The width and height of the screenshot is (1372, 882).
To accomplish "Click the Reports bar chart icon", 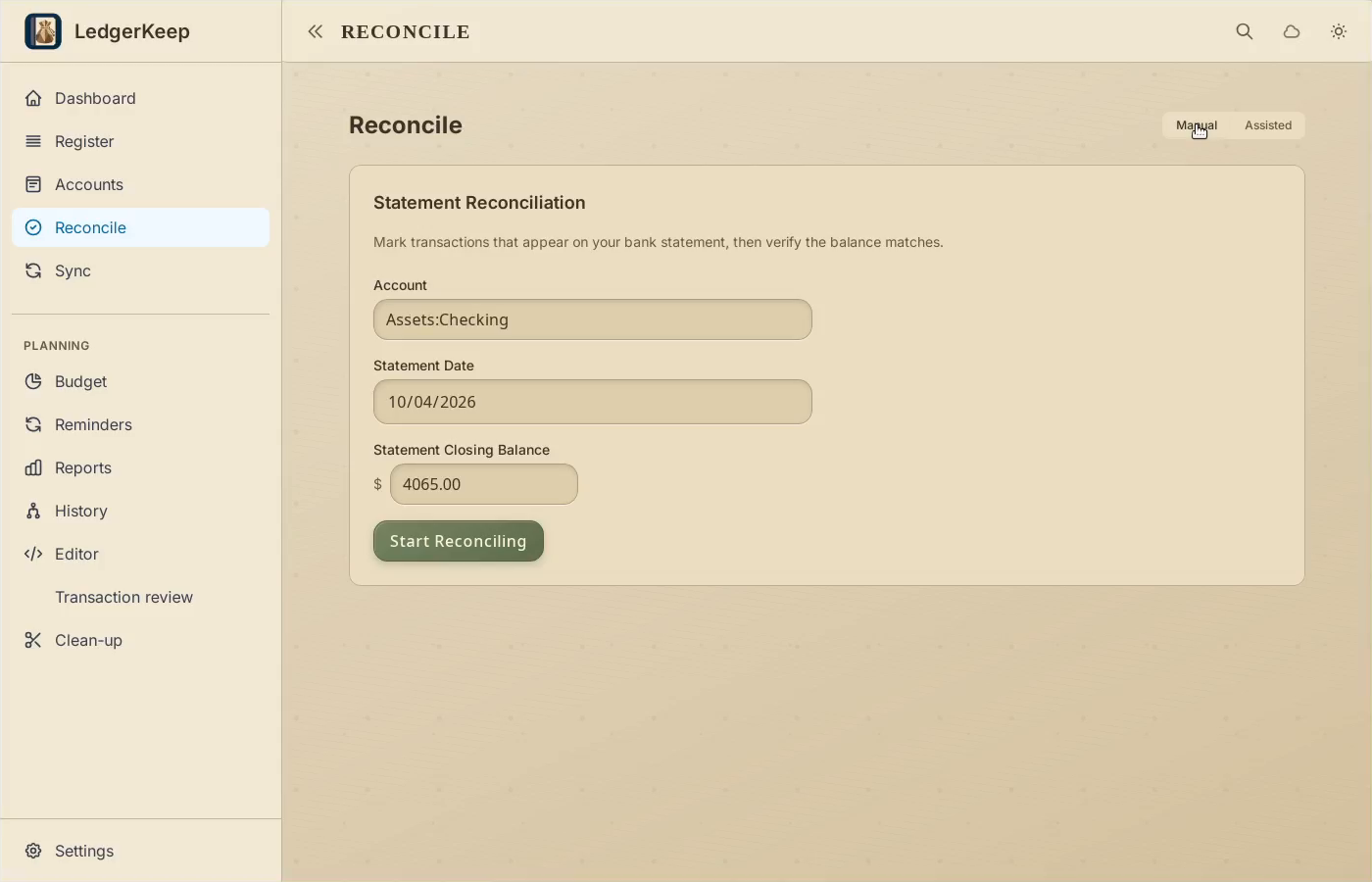I will click(x=33, y=467).
